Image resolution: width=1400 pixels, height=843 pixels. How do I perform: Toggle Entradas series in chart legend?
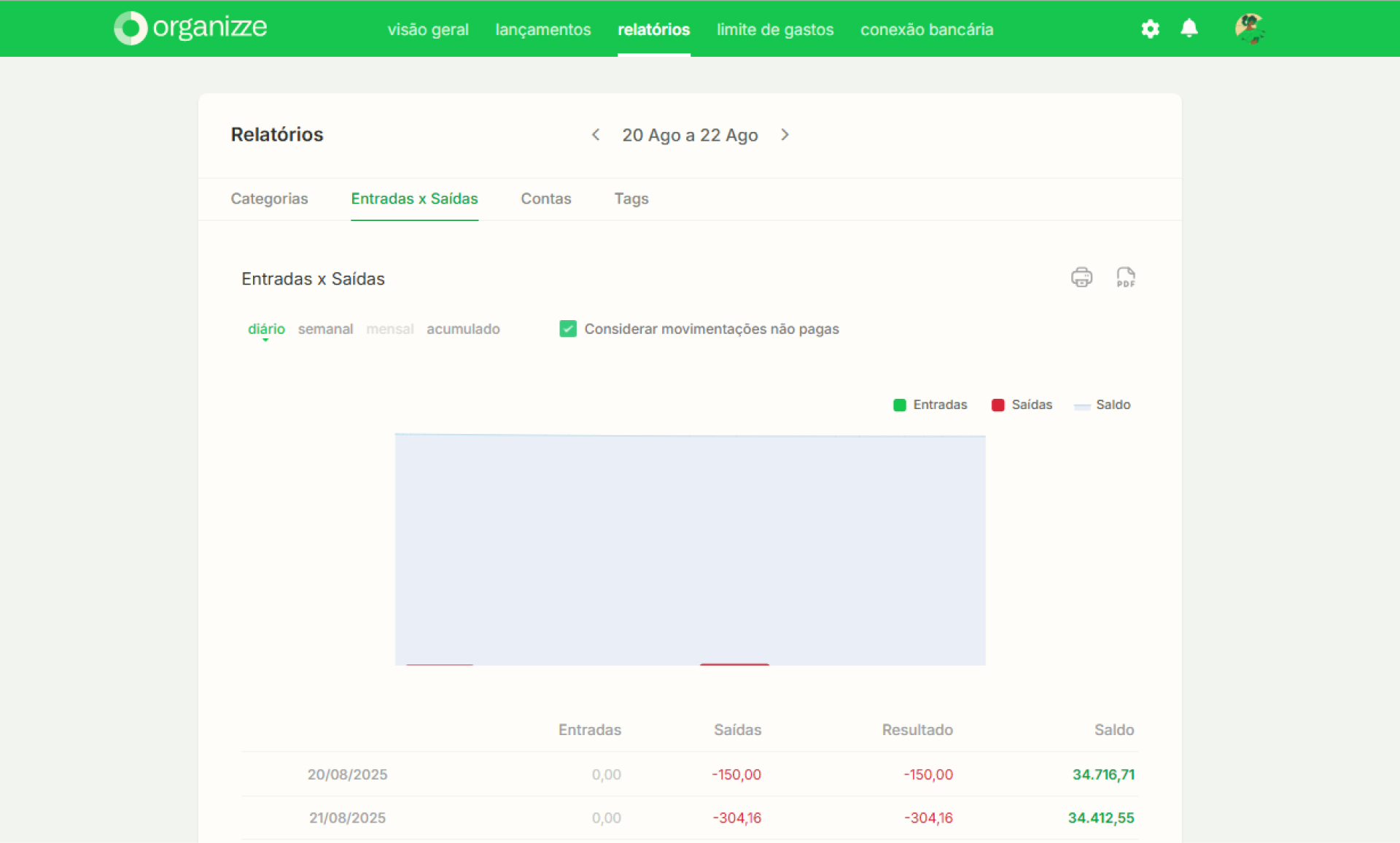[x=930, y=405]
